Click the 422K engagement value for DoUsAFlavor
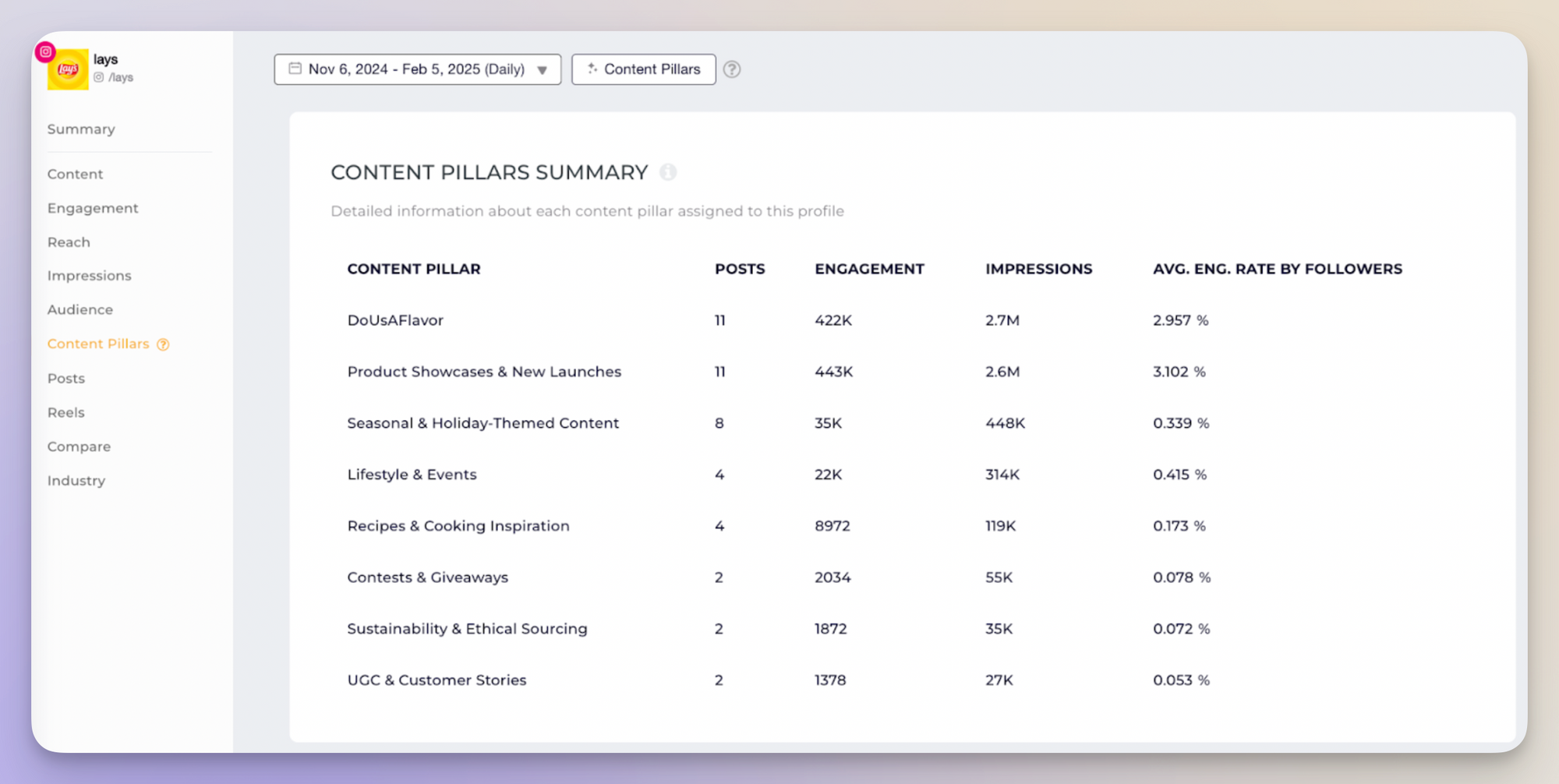The image size is (1559, 784). pyautogui.click(x=833, y=320)
